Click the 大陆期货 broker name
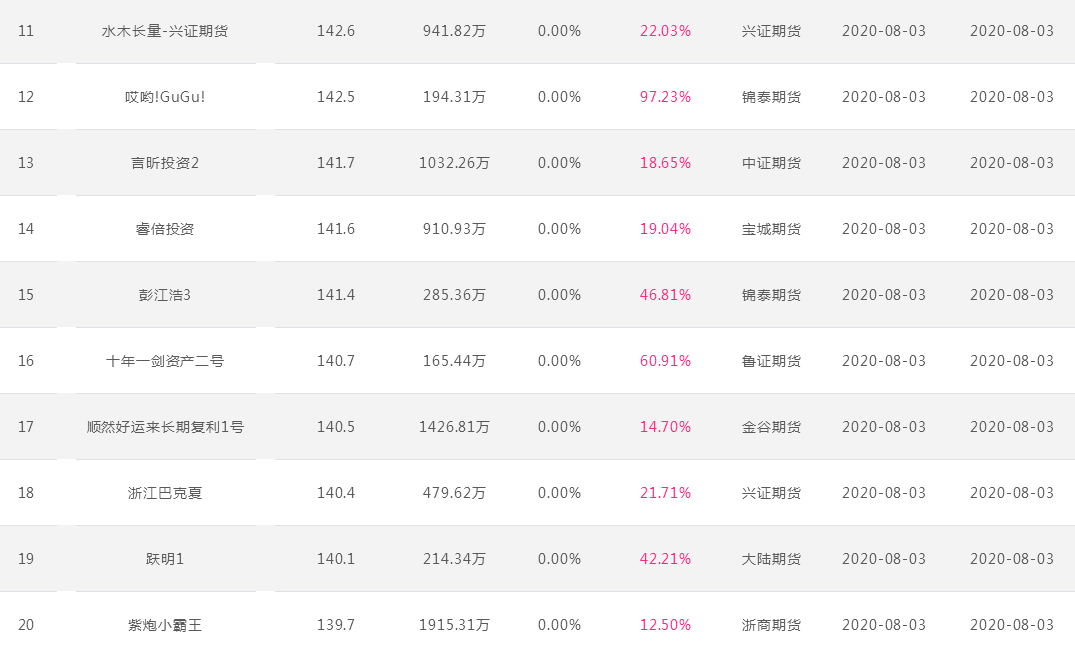Image resolution: width=1075 pixels, height=655 pixels. [771, 558]
